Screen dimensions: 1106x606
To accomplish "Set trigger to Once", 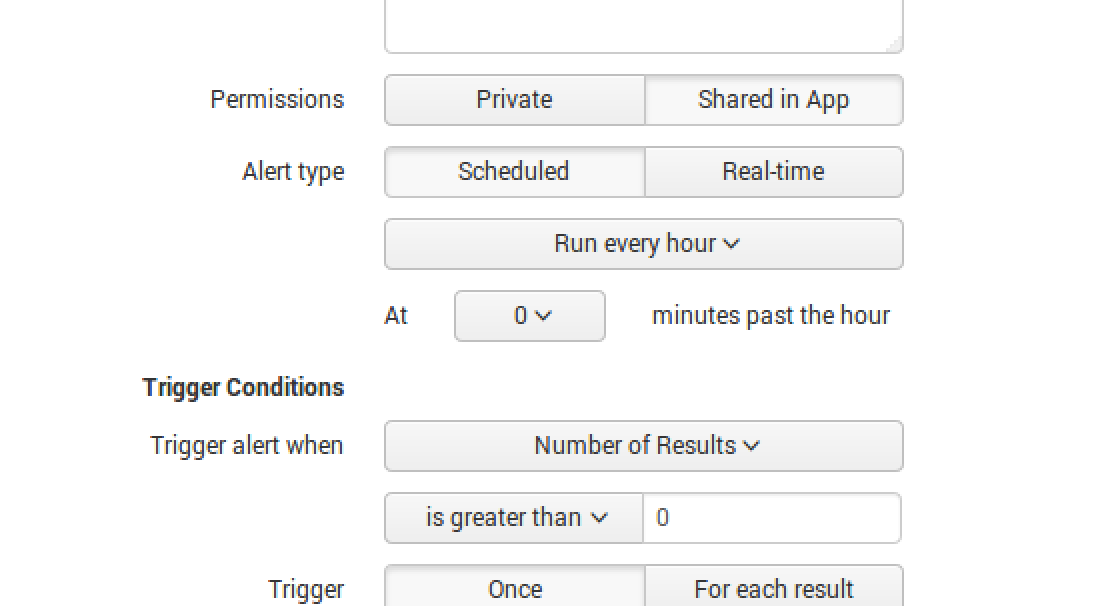I will 514,589.
